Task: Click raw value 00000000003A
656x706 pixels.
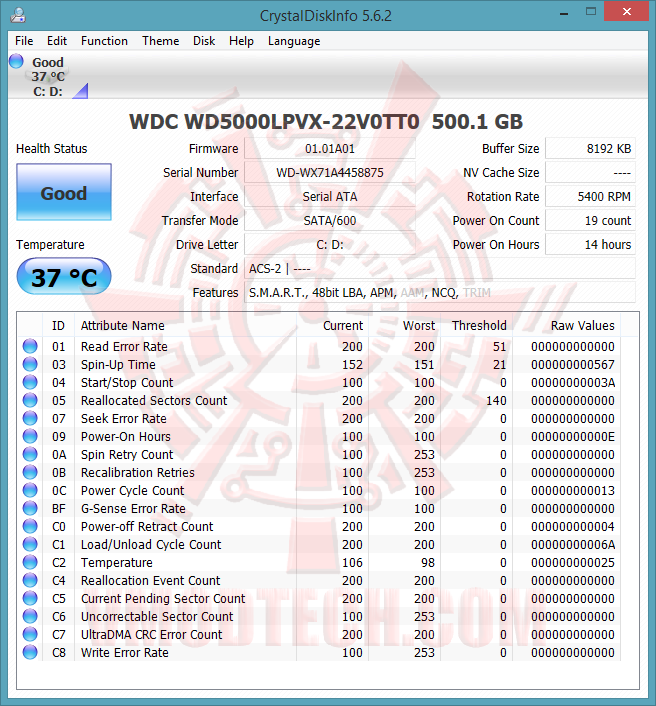Action: coord(572,382)
